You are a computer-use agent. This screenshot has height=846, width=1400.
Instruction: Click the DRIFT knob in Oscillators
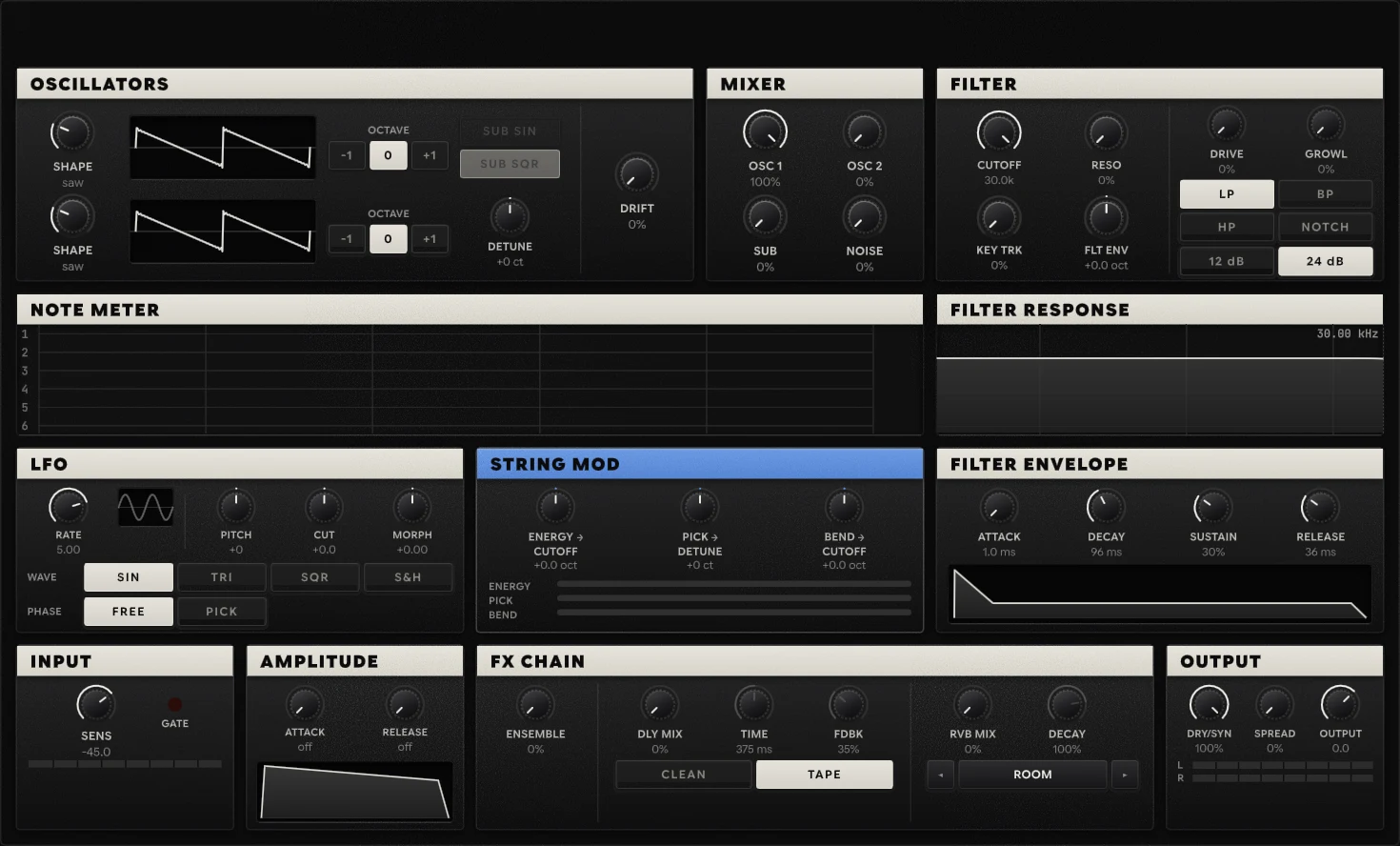pyautogui.click(x=636, y=174)
